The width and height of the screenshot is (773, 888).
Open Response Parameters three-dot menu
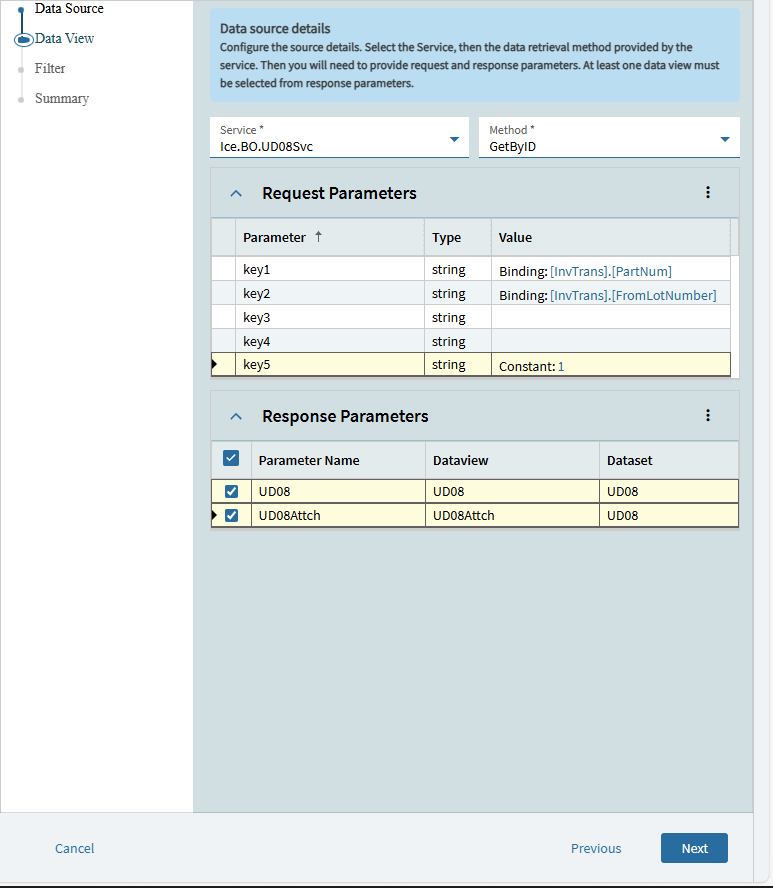[x=708, y=416]
